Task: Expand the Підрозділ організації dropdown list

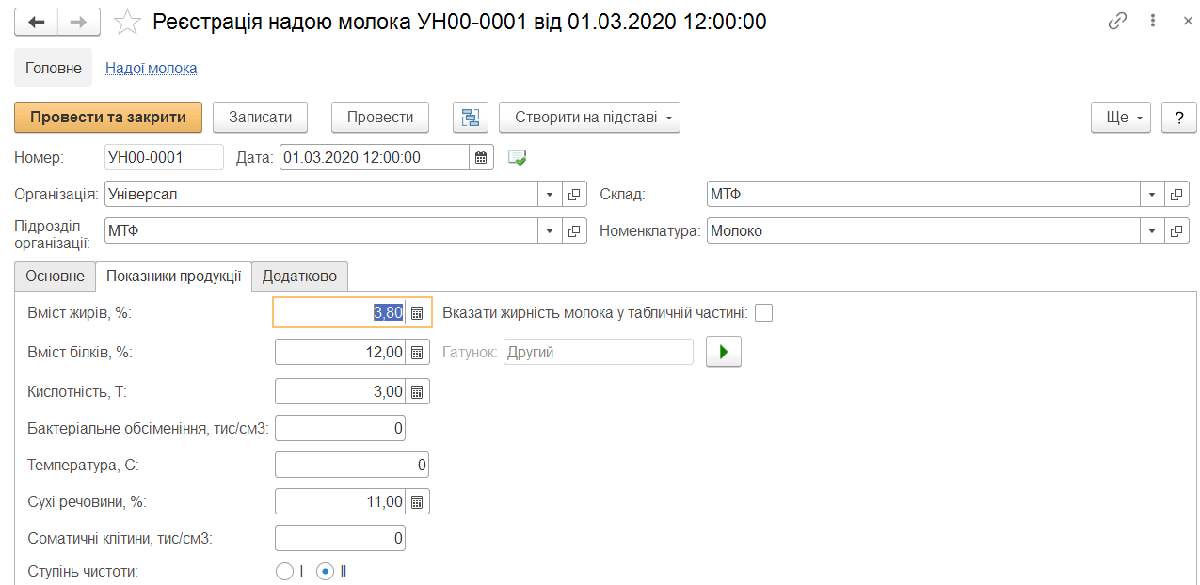Action: (x=551, y=231)
